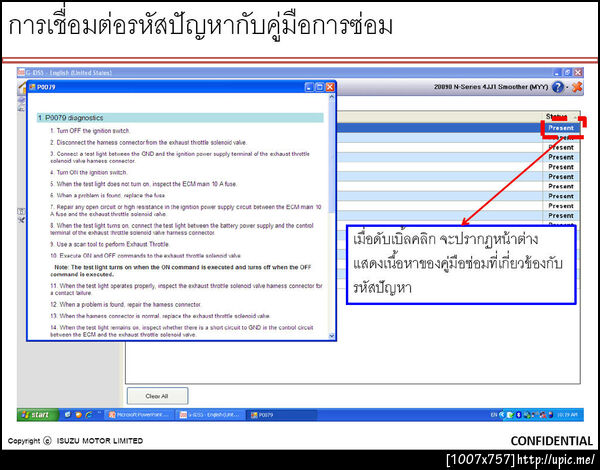Click the P0079 window scrollbar down arrow
600x470 pixels.
(x=331, y=336)
